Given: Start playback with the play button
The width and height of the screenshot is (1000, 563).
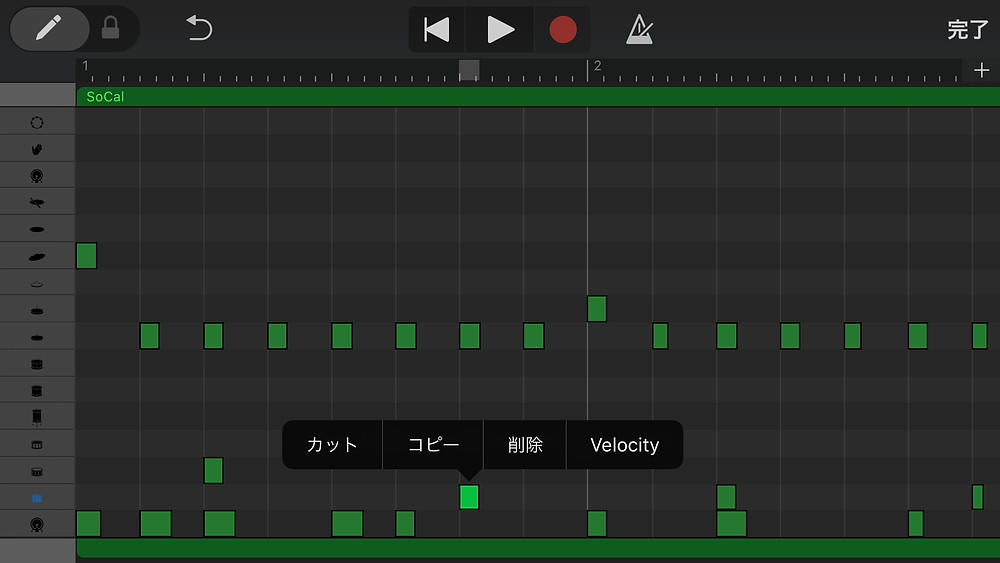Looking at the screenshot, I should coord(500,29).
